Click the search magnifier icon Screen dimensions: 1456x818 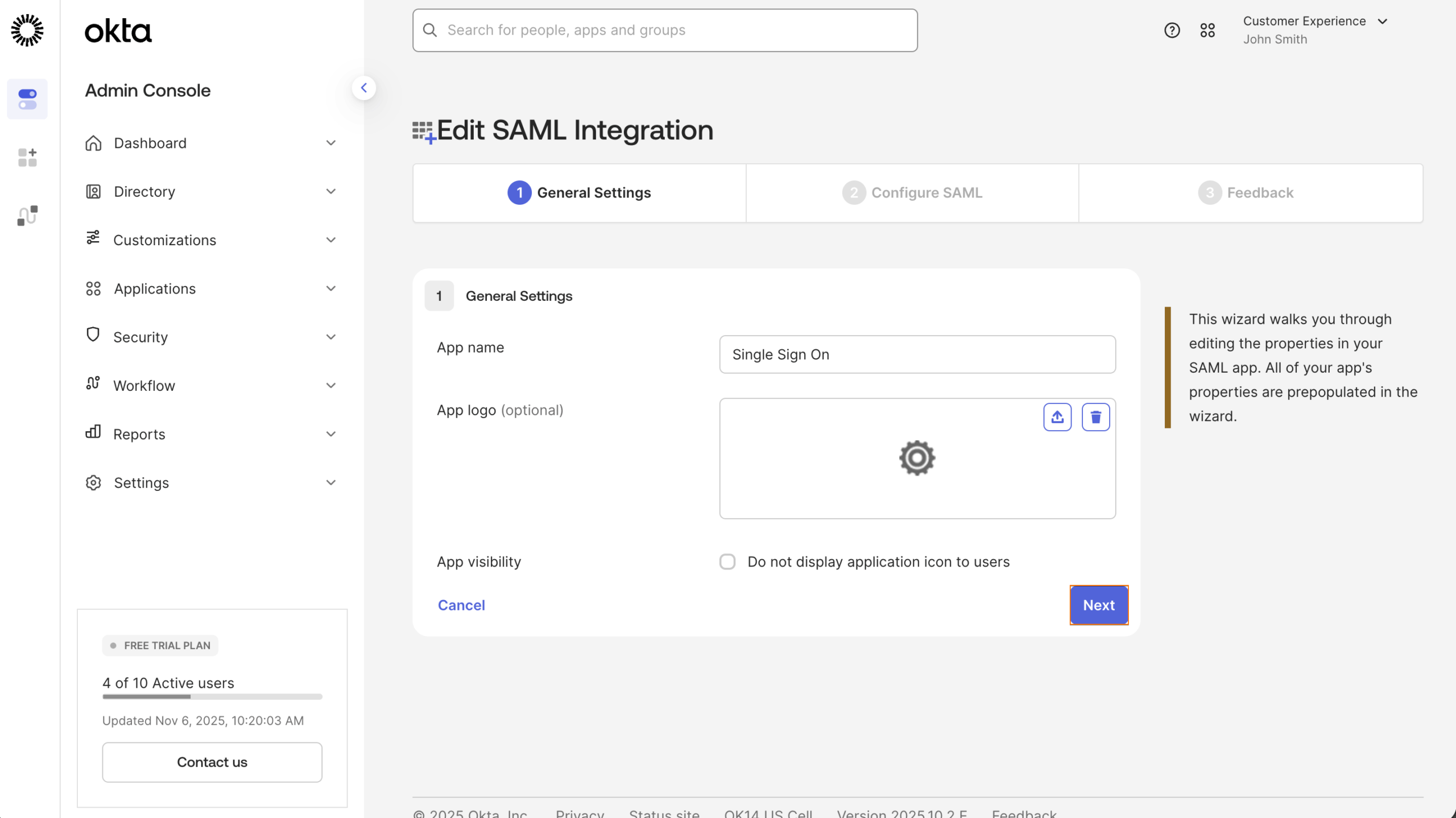click(431, 30)
